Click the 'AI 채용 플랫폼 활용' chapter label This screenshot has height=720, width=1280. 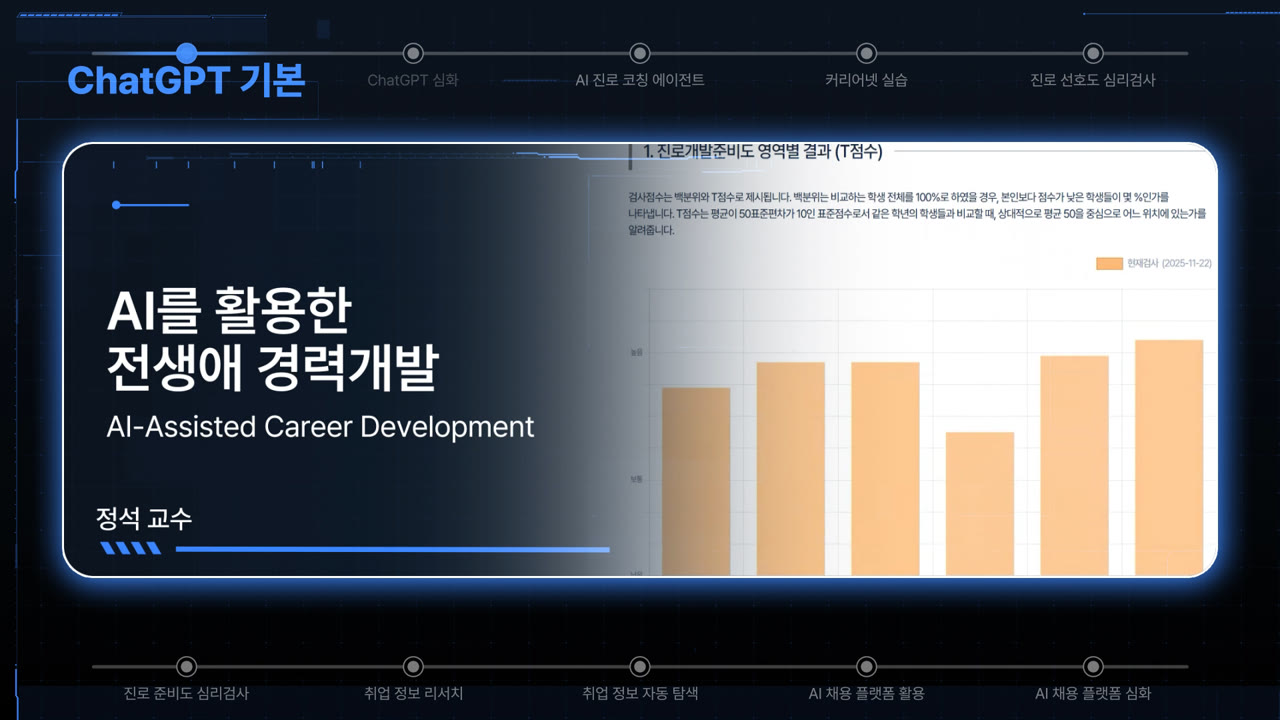point(867,693)
